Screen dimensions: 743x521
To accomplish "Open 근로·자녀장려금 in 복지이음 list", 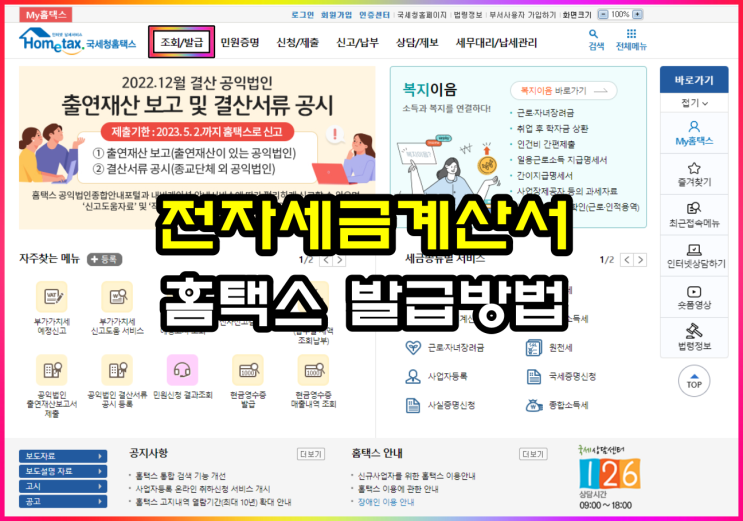I will 545,113.
